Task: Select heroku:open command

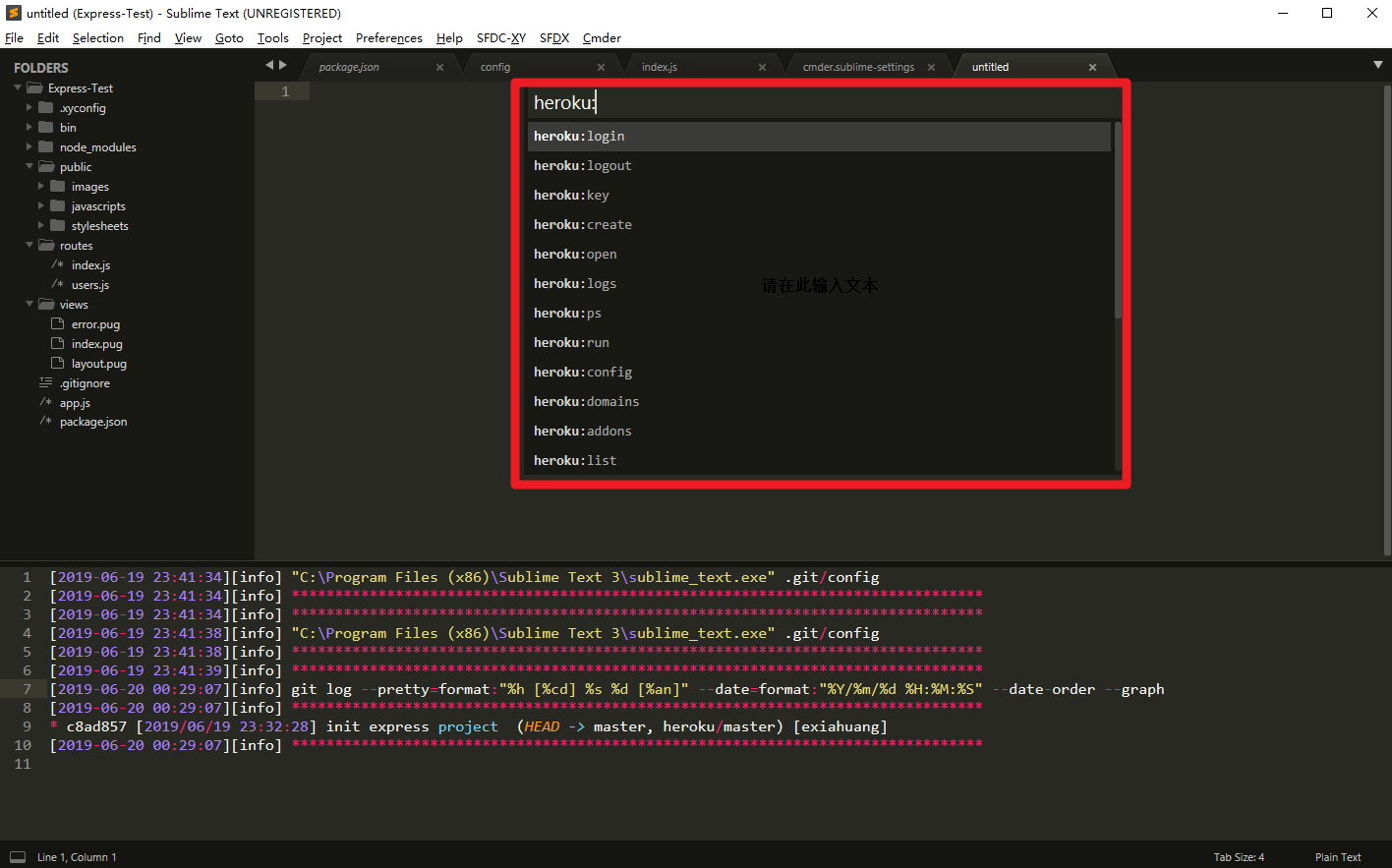Action: tap(819, 254)
